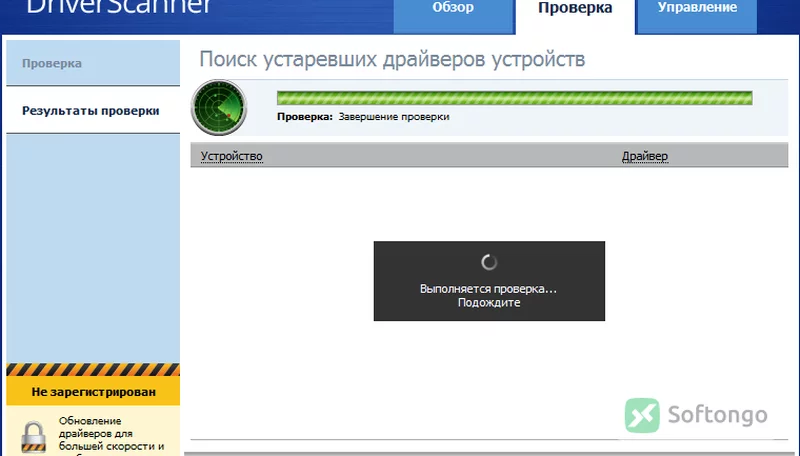
Task: Sort by Устройство column header
Action: click(x=232, y=156)
